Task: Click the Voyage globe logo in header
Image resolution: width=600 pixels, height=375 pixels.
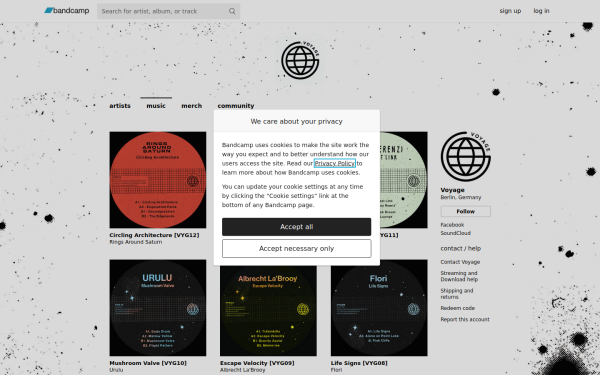Action: pos(300,60)
